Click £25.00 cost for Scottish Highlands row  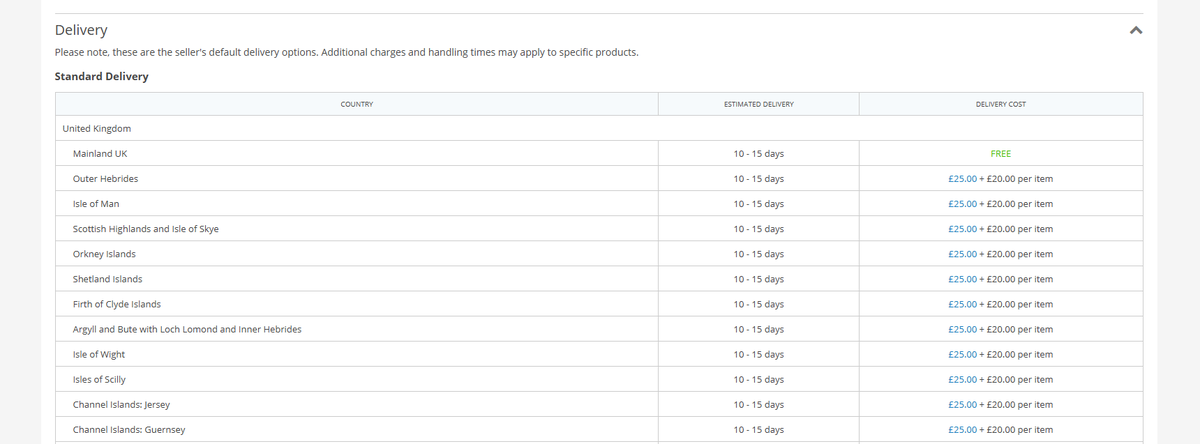(963, 229)
